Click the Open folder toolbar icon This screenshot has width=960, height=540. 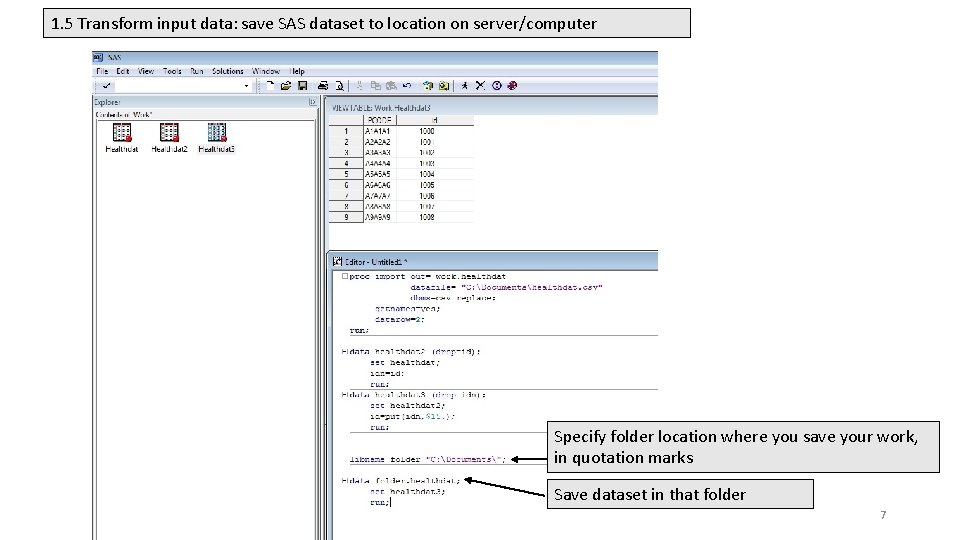click(286, 86)
